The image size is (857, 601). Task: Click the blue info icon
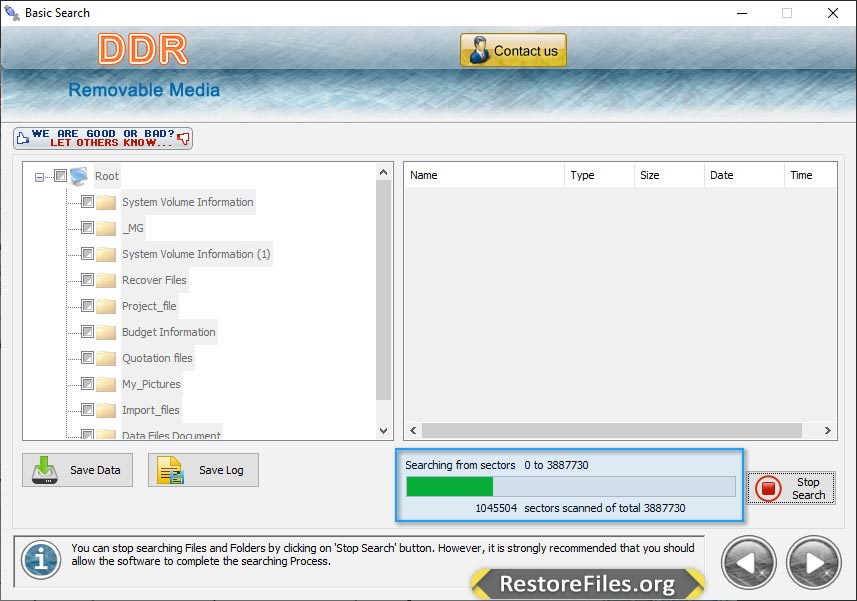pyautogui.click(x=41, y=559)
